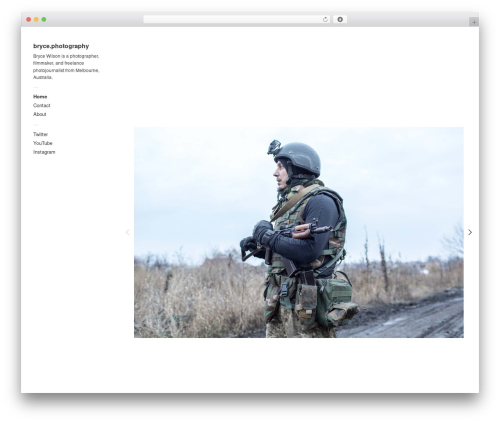Maximize the window with green button
The width and height of the screenshot is (500, 423).
coord(44,19)
